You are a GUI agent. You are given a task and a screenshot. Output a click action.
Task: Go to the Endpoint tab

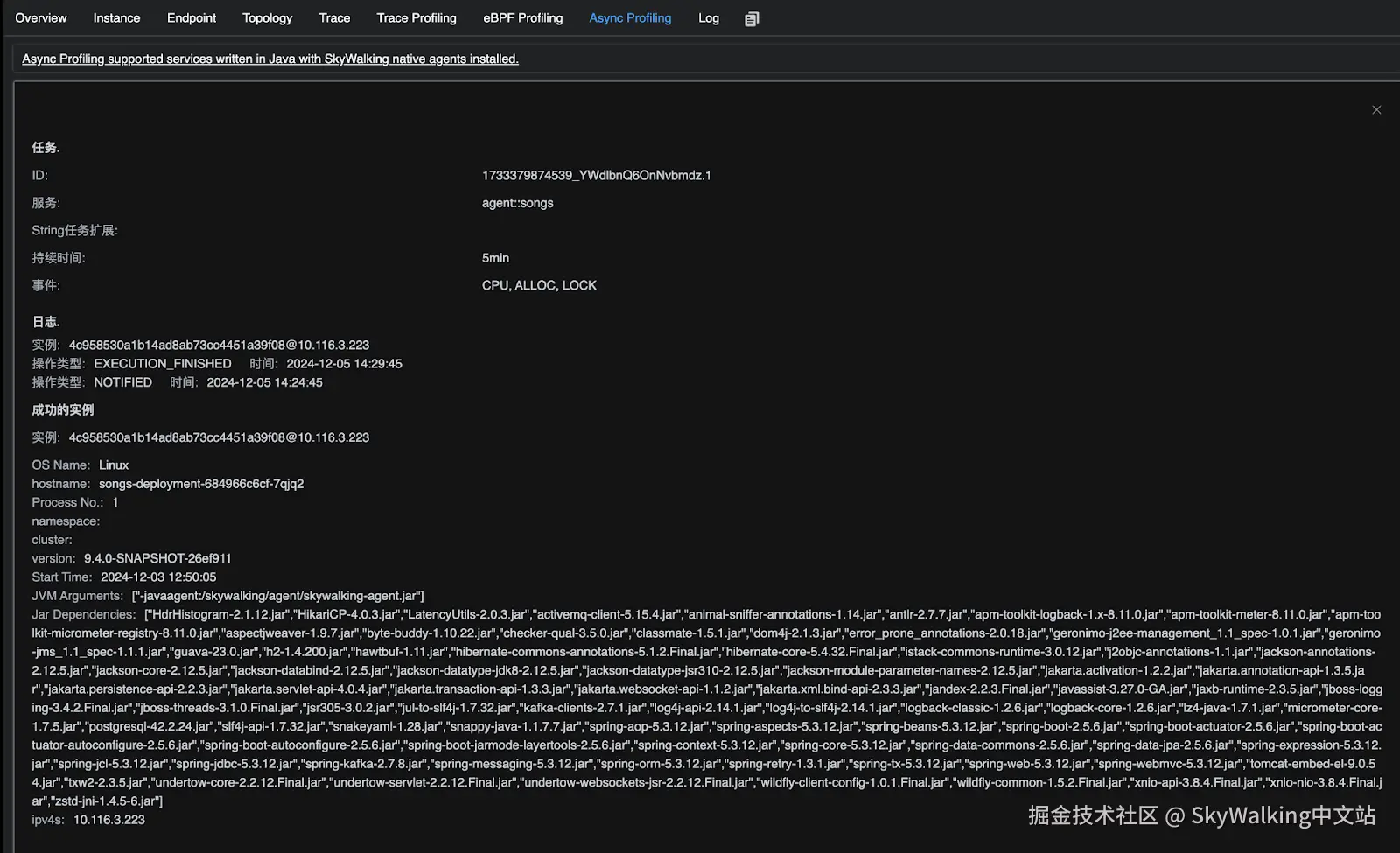point(192,17)
